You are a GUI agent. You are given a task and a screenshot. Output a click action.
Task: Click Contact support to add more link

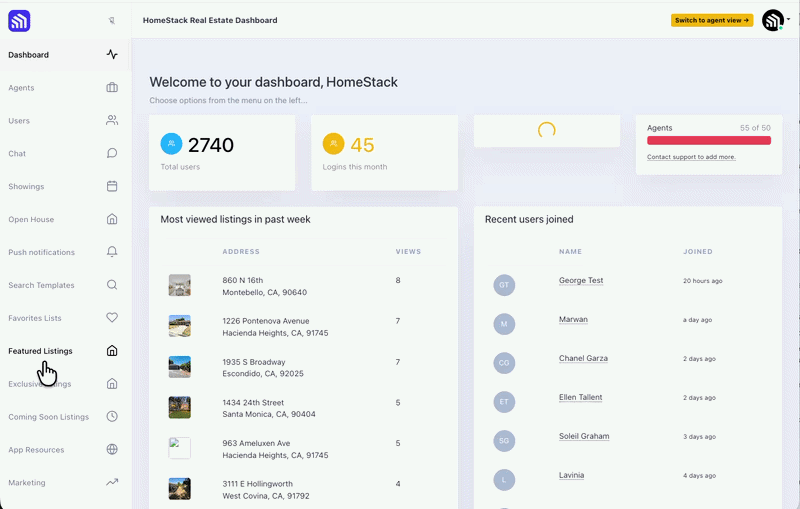pyautogui.click(x=691, y=157)
